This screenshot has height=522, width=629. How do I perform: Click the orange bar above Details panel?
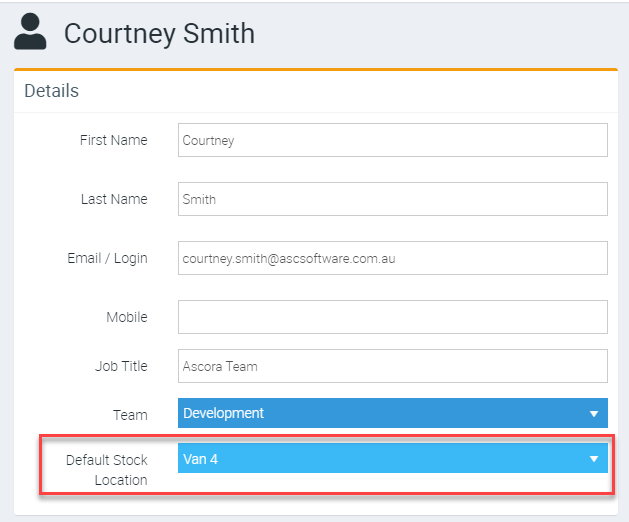pos(315,69)
